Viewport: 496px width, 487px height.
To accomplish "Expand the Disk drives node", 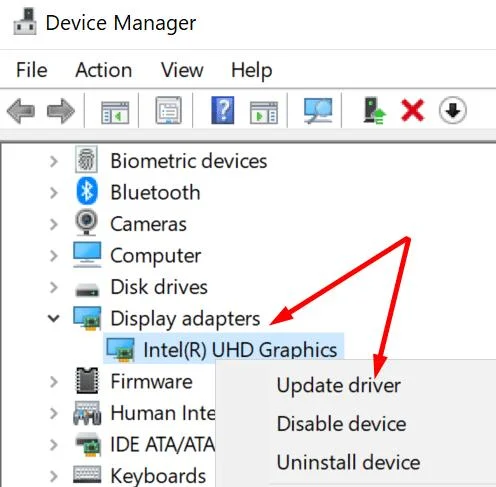I will tap(53, 287).
